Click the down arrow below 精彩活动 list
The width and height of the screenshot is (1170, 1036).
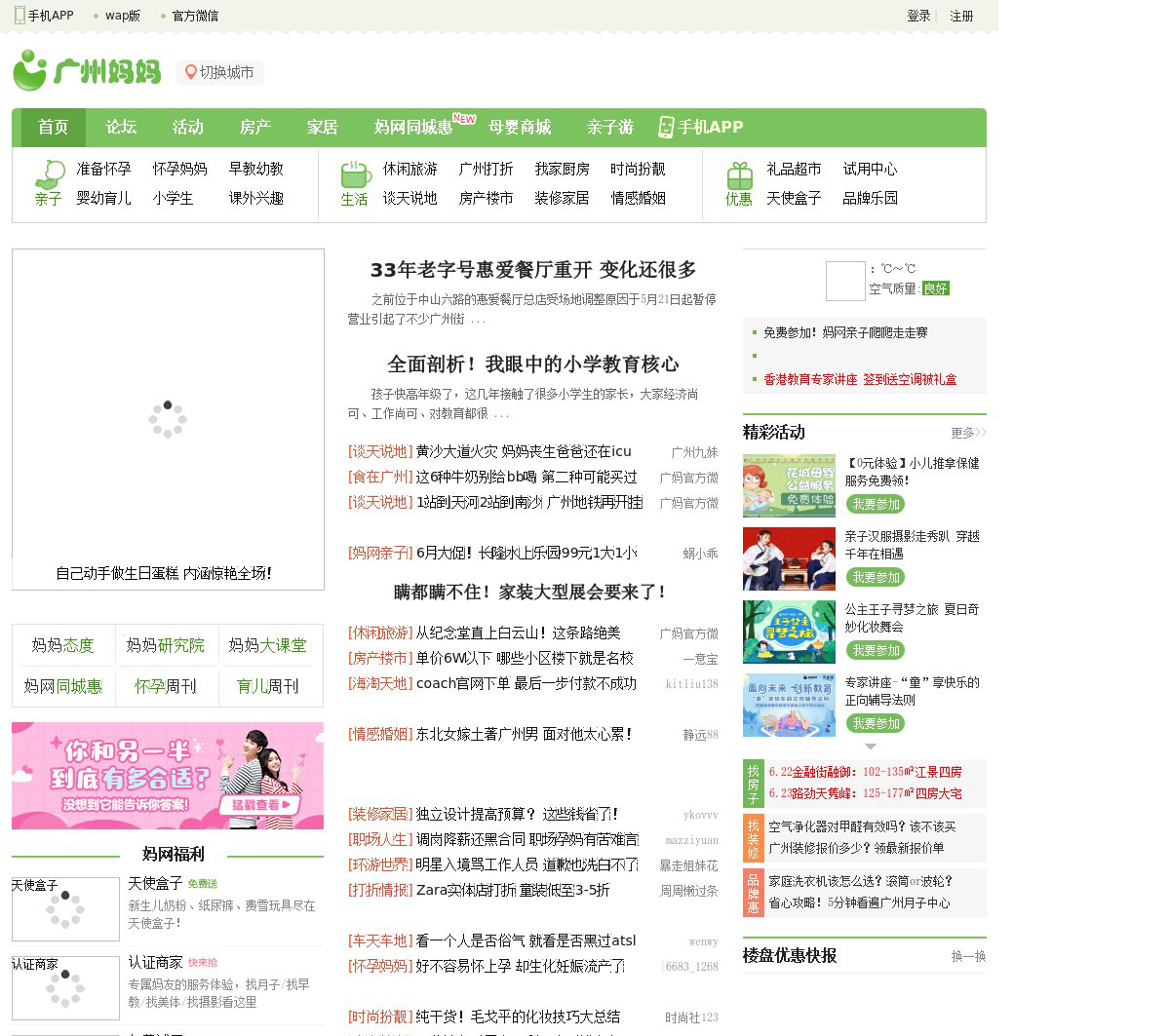pyautogui.click(x=871, y=747)
